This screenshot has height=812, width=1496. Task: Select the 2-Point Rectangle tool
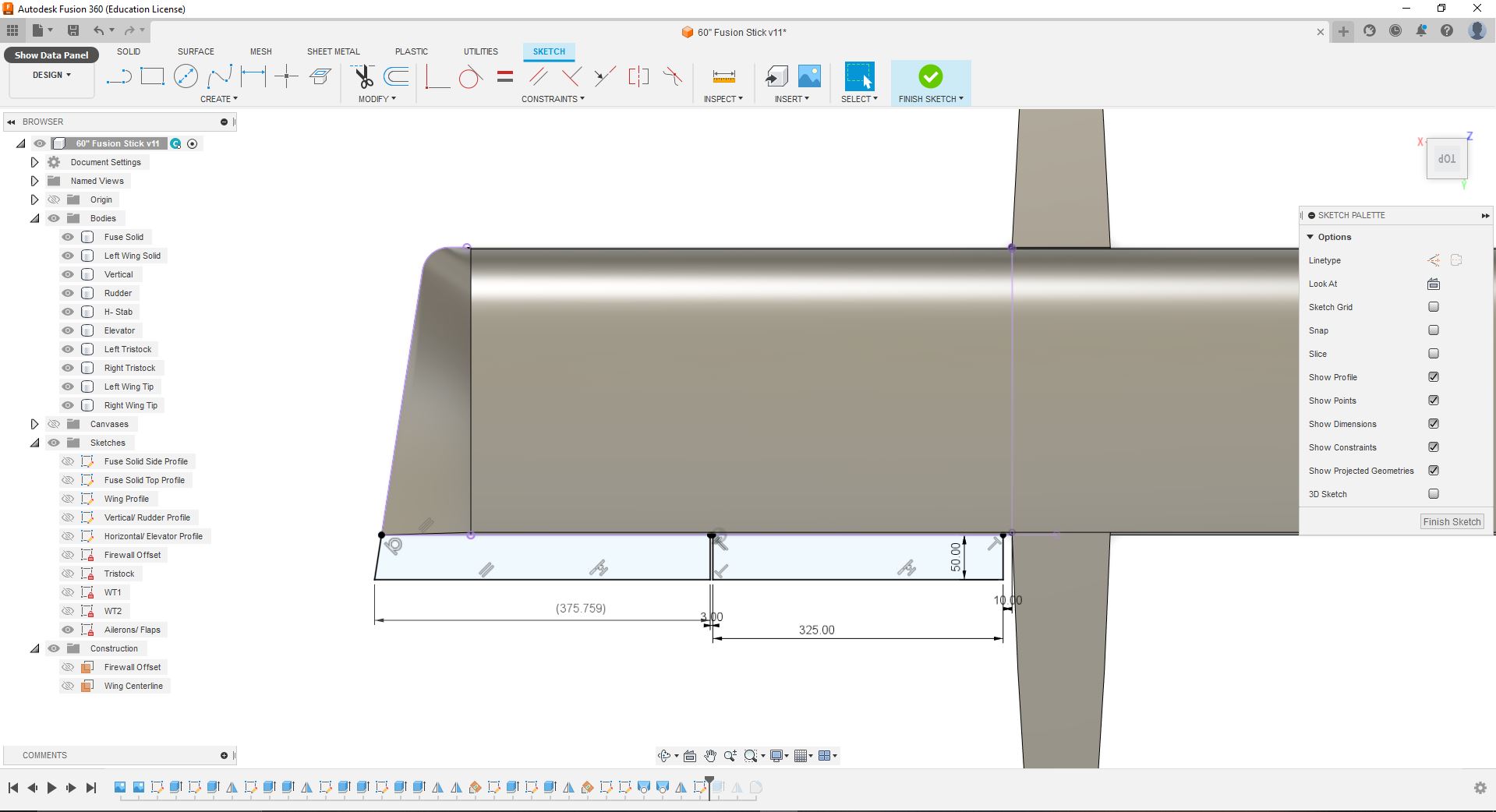click(x=152, y=76)
